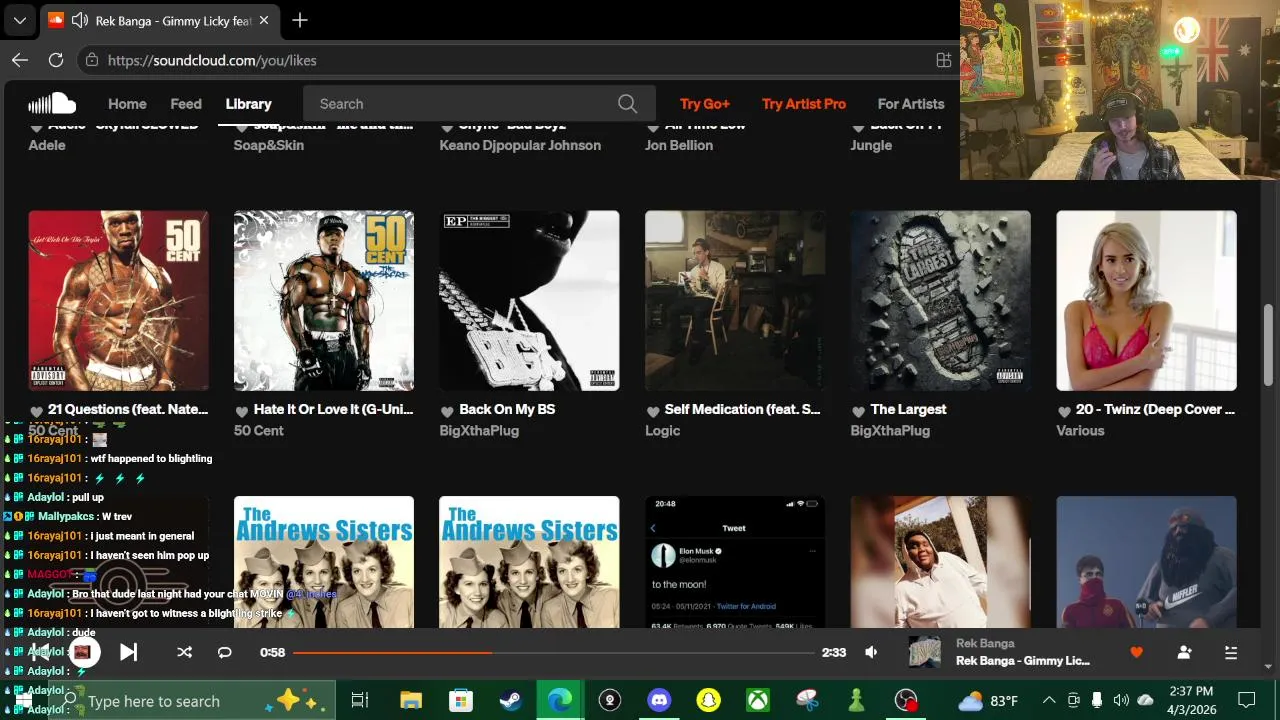The height and width of the screenshot is (720, 1280).
Task: Open Microsoft Store from the taskbar
Action: (460, 701)
